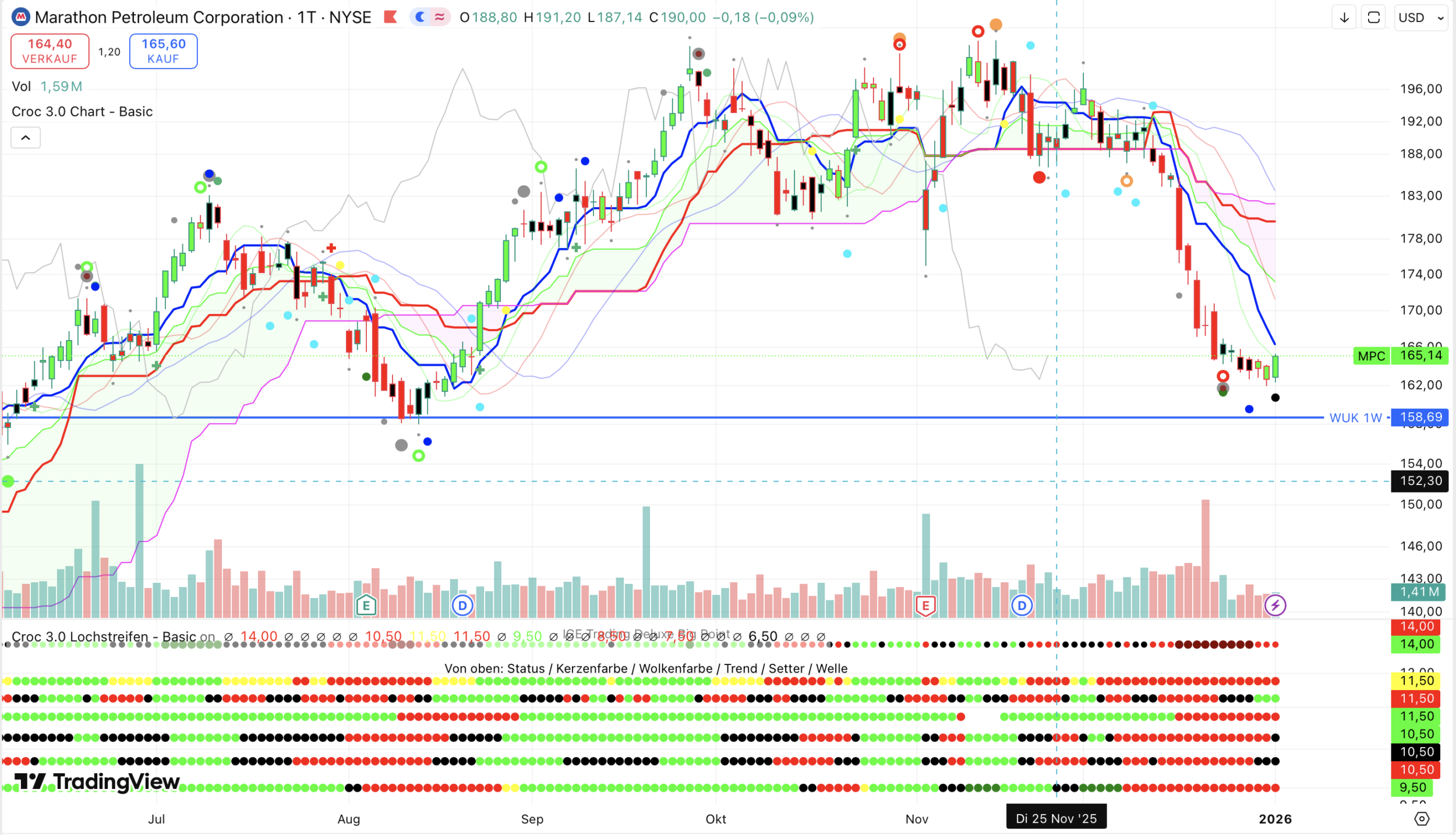
Task: Select Croc 3.0 Lochstreifen - Basic indicator title
Action: point(105,636)
